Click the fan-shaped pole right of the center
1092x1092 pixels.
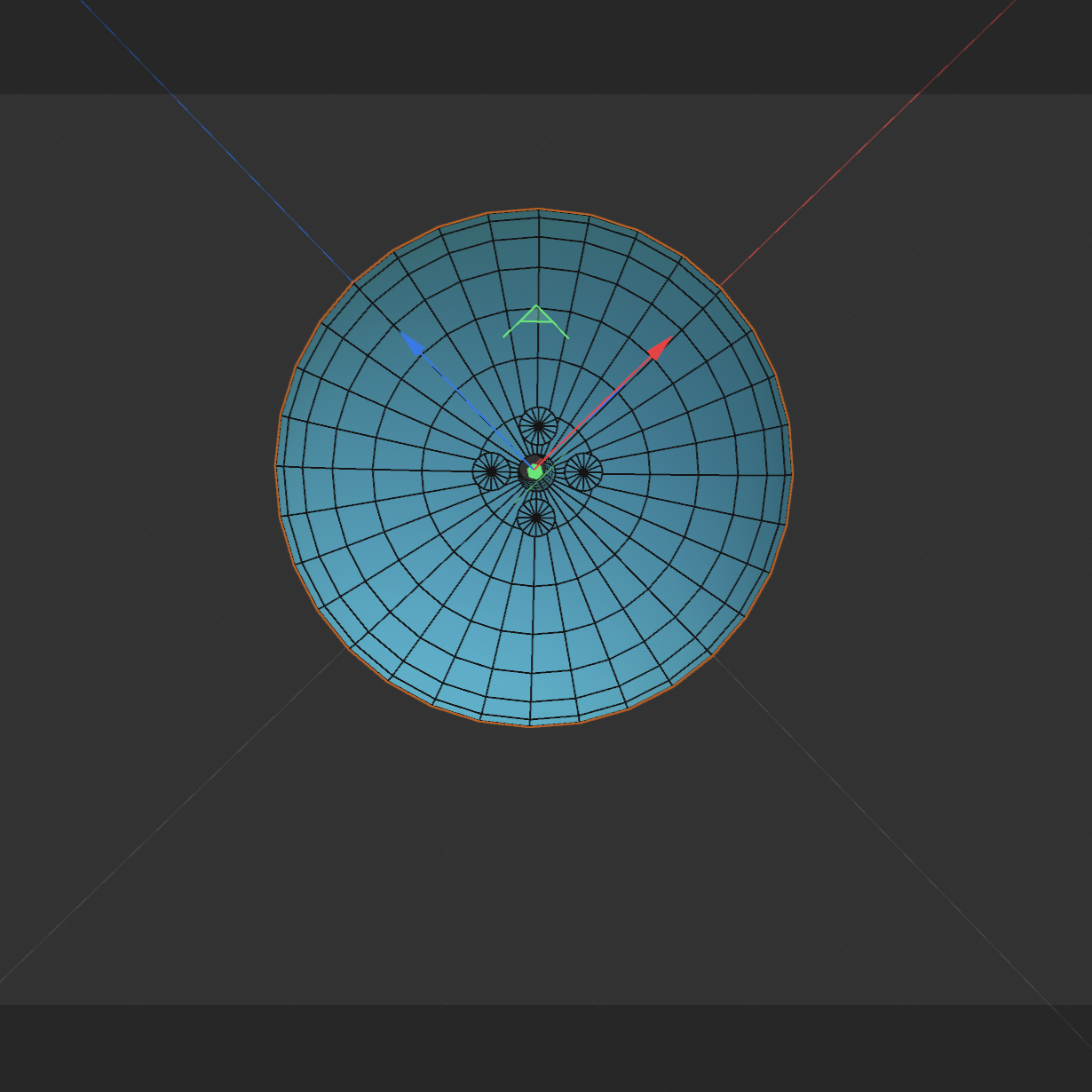(x=583, y=471)
